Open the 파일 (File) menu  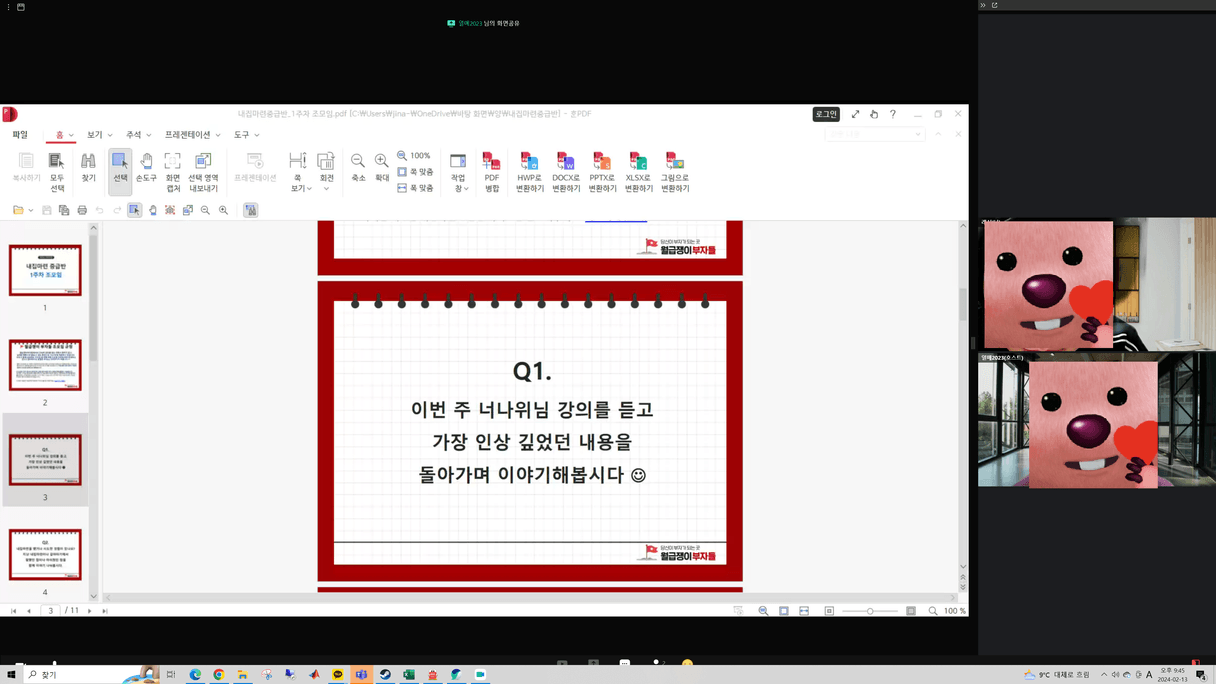pos(20,135)
